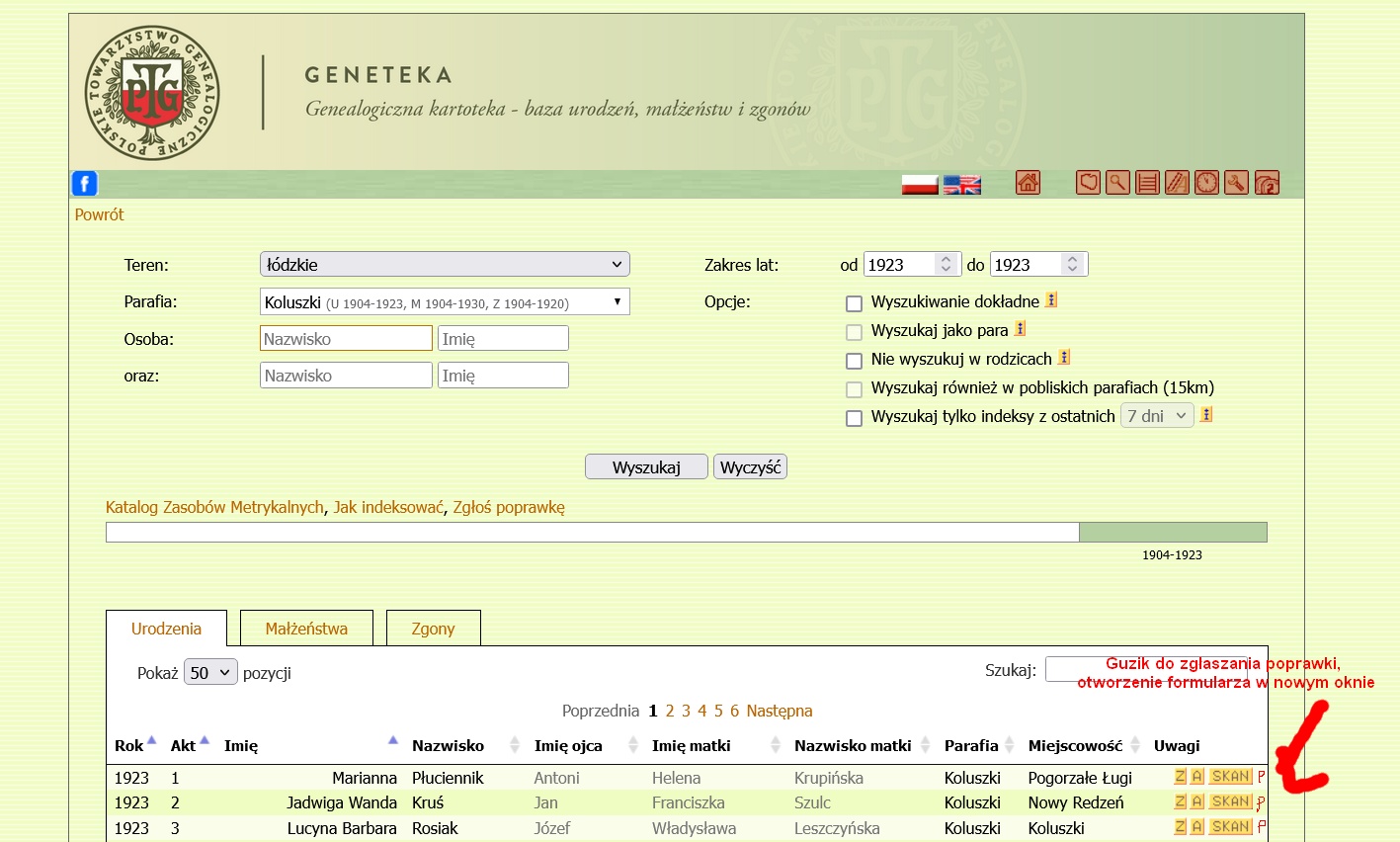
Task: Expand the Teren dropdown showing łódzkie
Action: (x=445, y=265)
